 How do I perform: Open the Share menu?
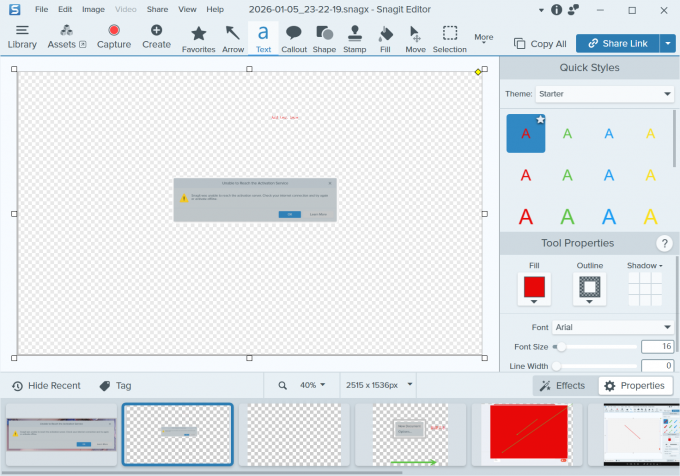(157, 9)
